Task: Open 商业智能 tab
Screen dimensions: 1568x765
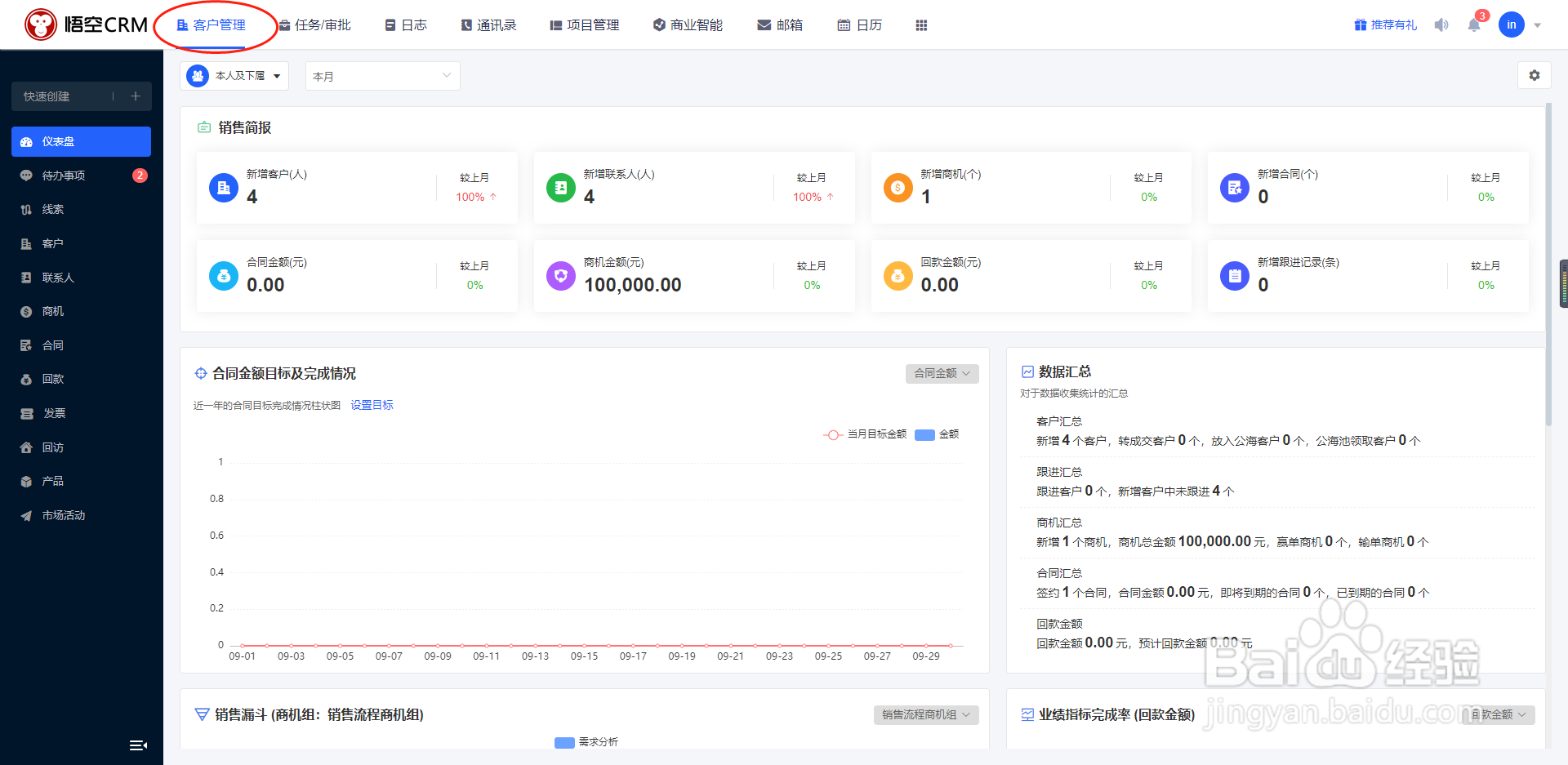Action: tap(688, 25)
